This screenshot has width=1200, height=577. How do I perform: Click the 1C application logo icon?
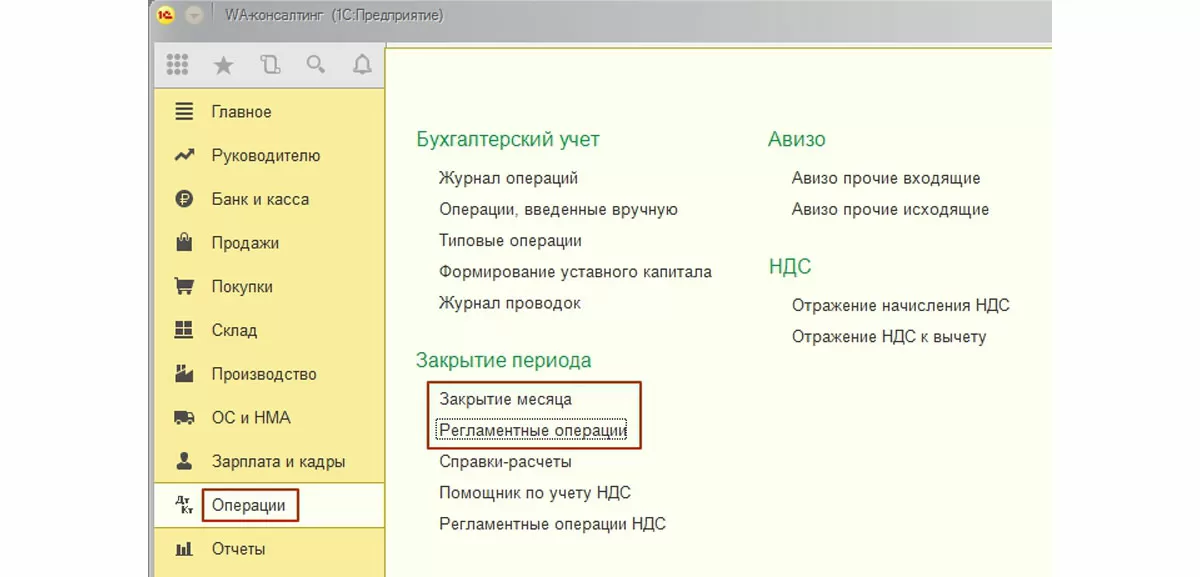[x=166, y=15]
